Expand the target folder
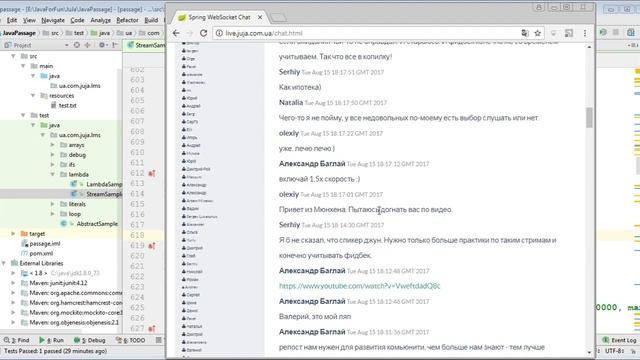The width and height of the screenshot is (640, 360). click(13, 233)
